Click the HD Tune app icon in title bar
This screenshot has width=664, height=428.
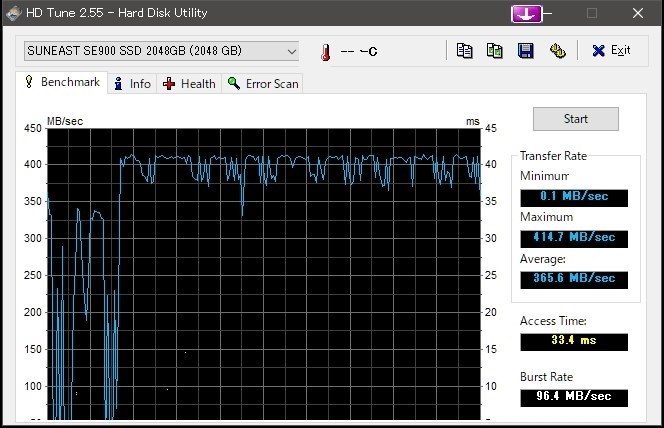coord(14,13)
